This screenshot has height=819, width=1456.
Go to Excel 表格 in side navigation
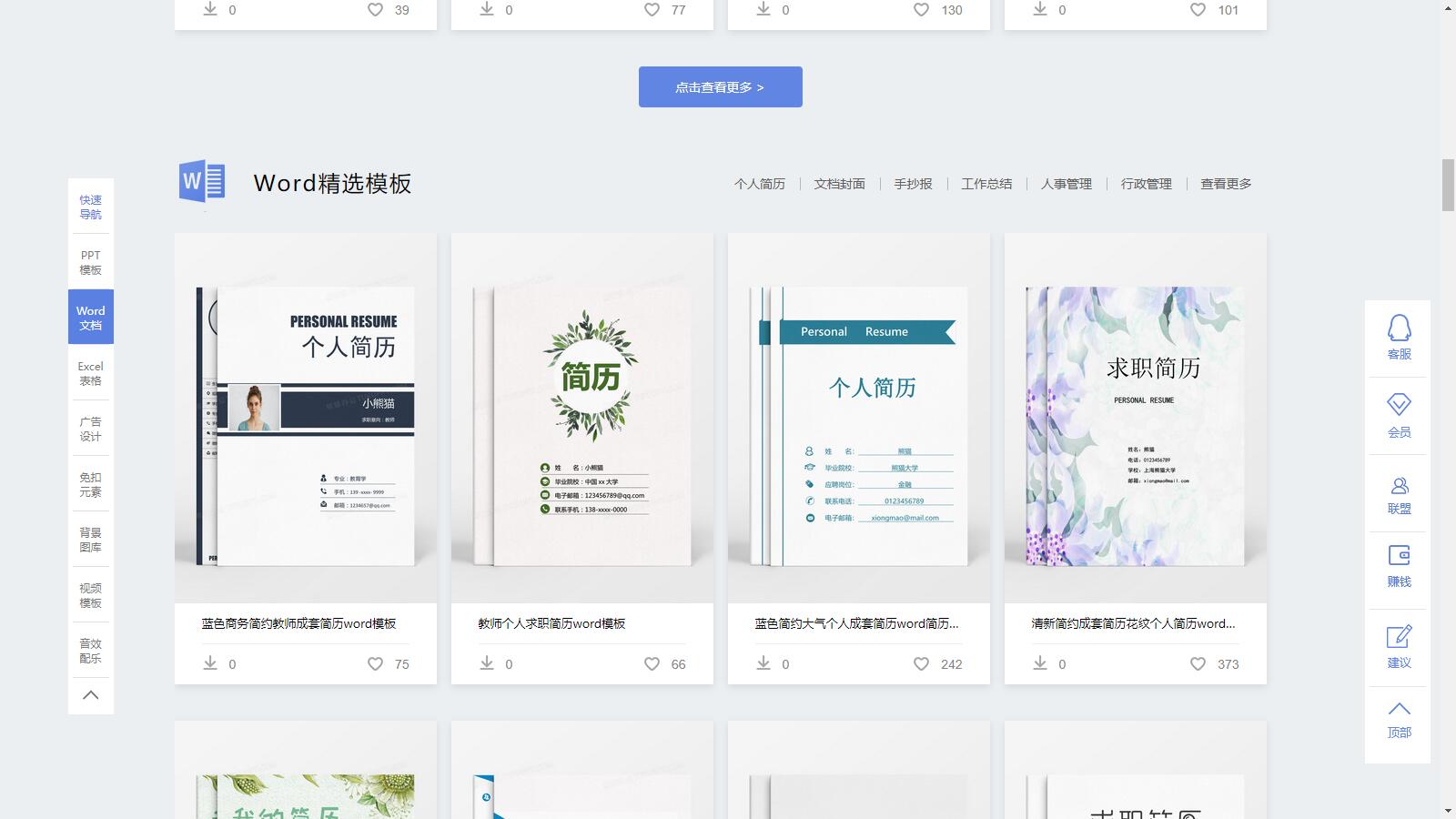pos(90,373)
